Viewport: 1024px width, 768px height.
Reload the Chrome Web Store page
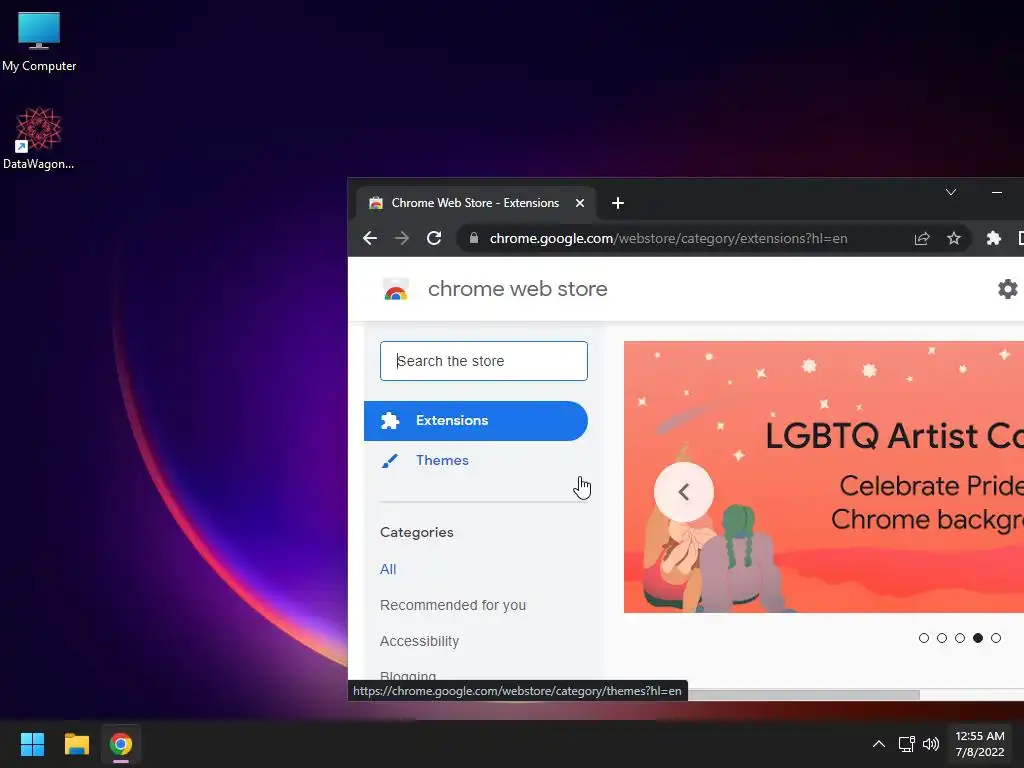(434, 238)
